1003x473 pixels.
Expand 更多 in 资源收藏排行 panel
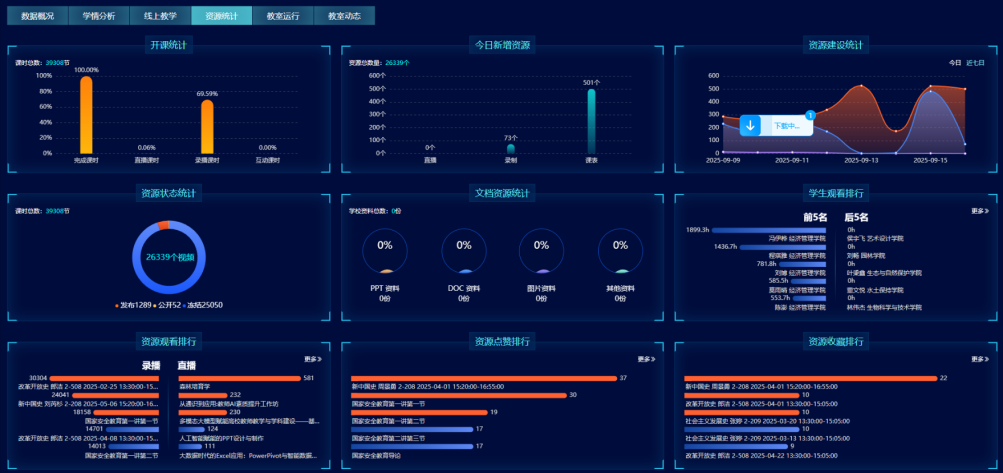coord(979,359)
